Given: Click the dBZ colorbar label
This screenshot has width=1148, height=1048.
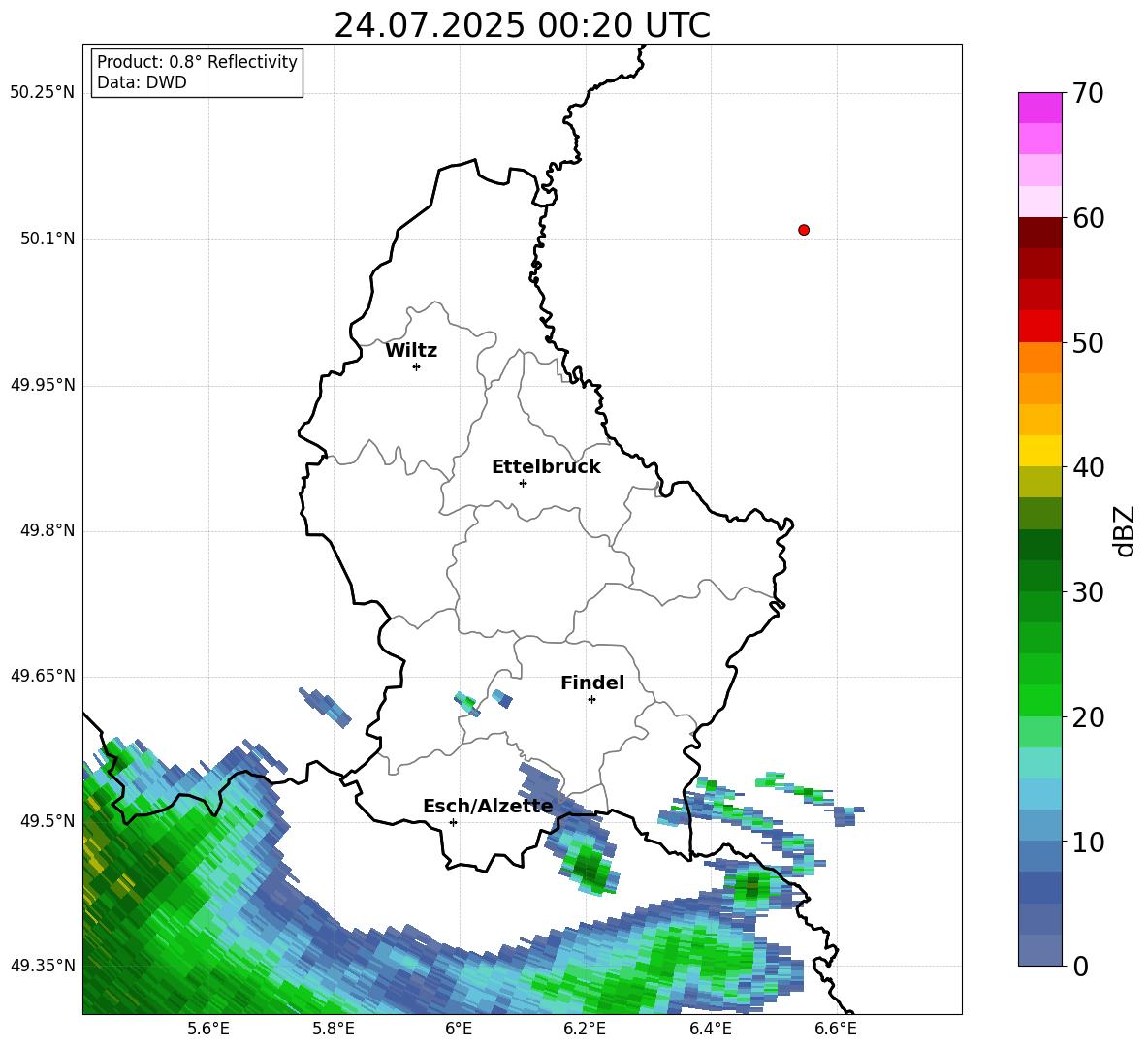Looking at the screenshot, I should 1124,530.
